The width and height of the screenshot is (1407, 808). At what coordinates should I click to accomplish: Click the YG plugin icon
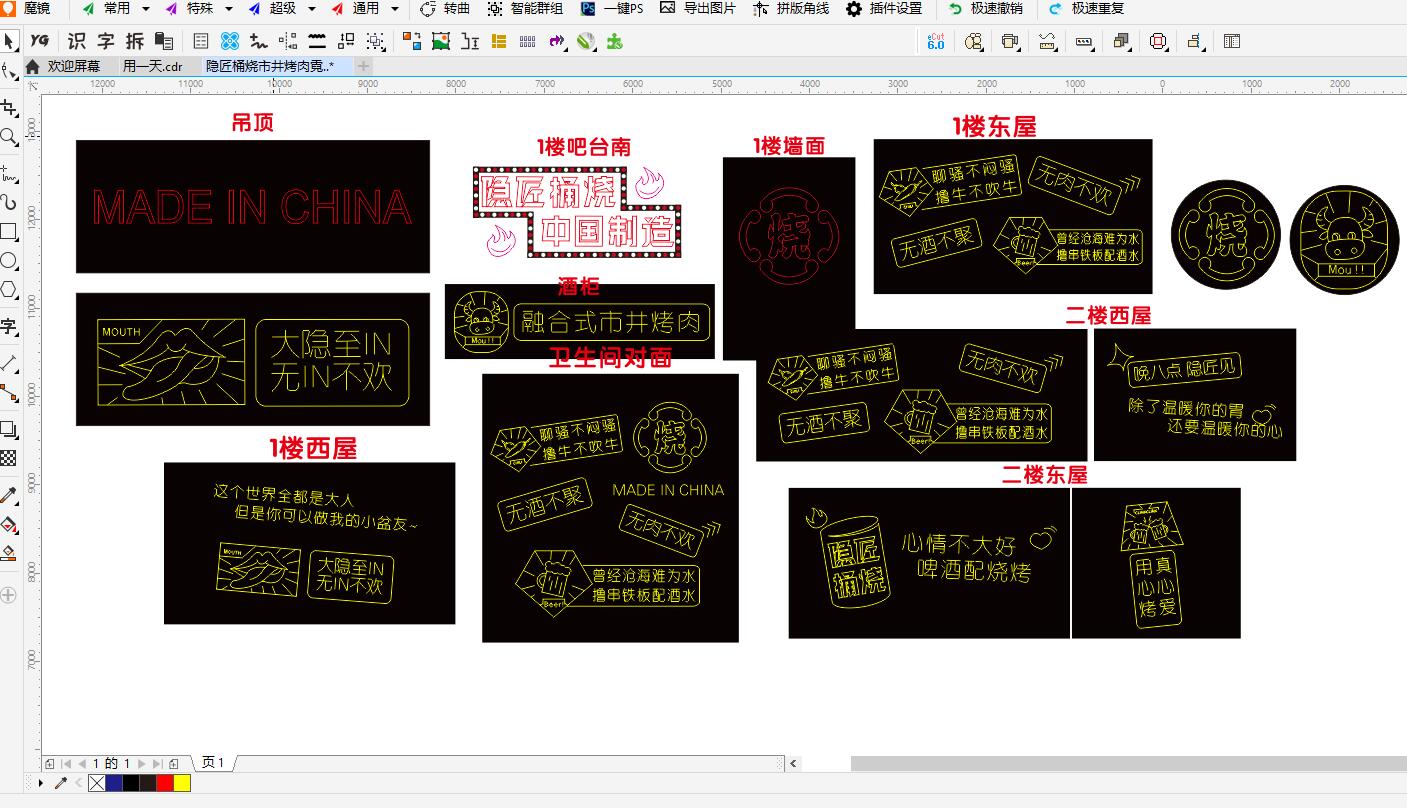[x=39, y=41]
